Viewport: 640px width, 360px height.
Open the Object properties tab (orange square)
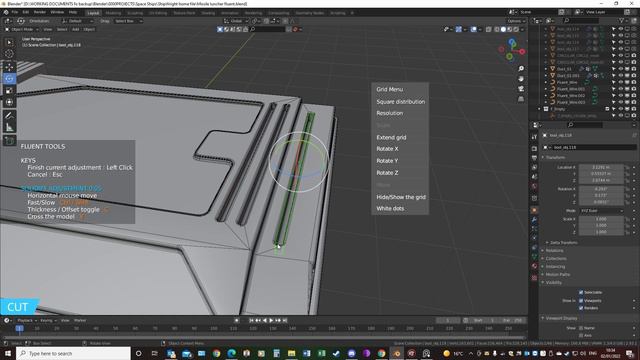pyautogui.click(x=534, y=210)
